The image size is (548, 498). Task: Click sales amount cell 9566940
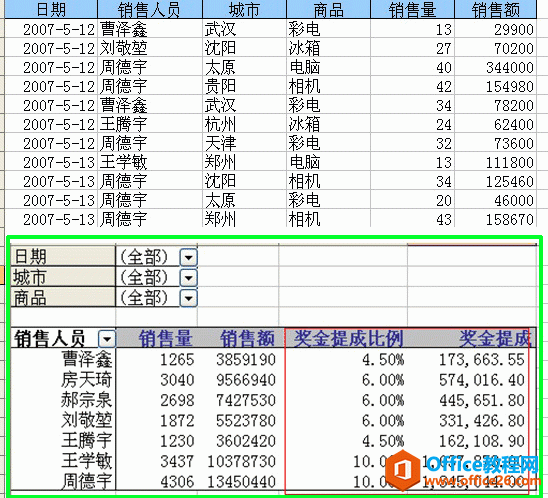tap(246, 380)
